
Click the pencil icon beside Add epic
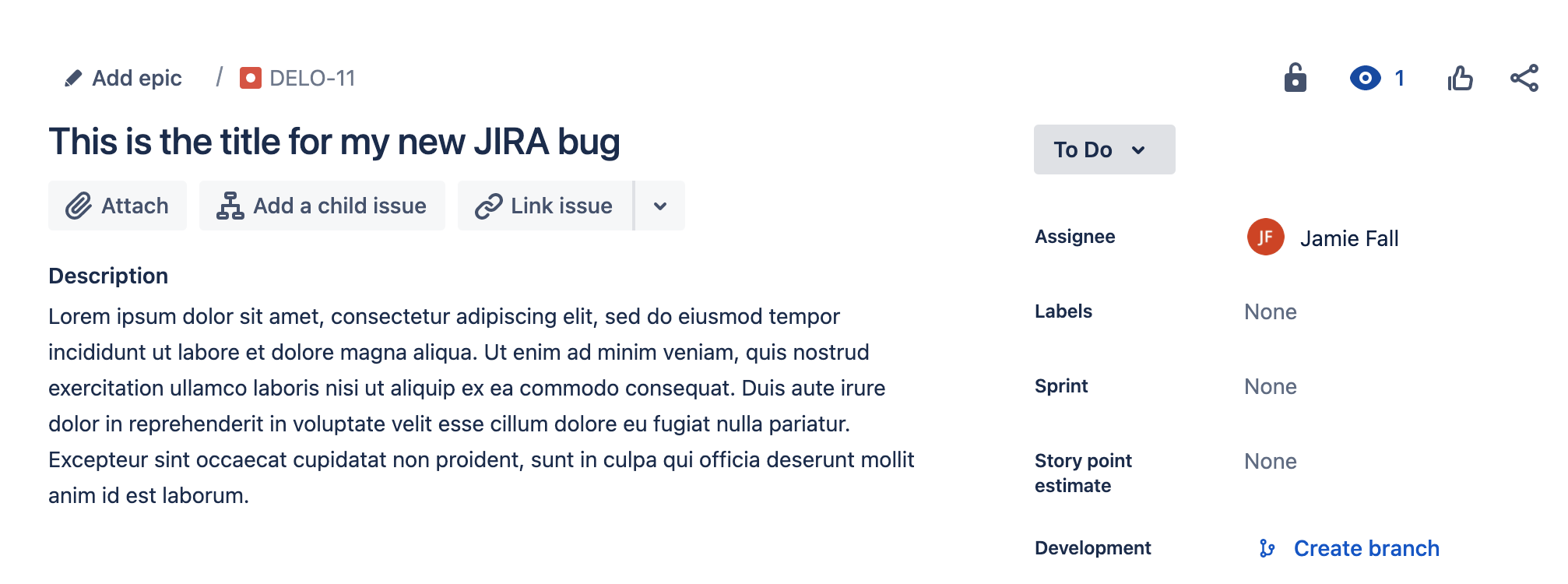tap(73, 78)
